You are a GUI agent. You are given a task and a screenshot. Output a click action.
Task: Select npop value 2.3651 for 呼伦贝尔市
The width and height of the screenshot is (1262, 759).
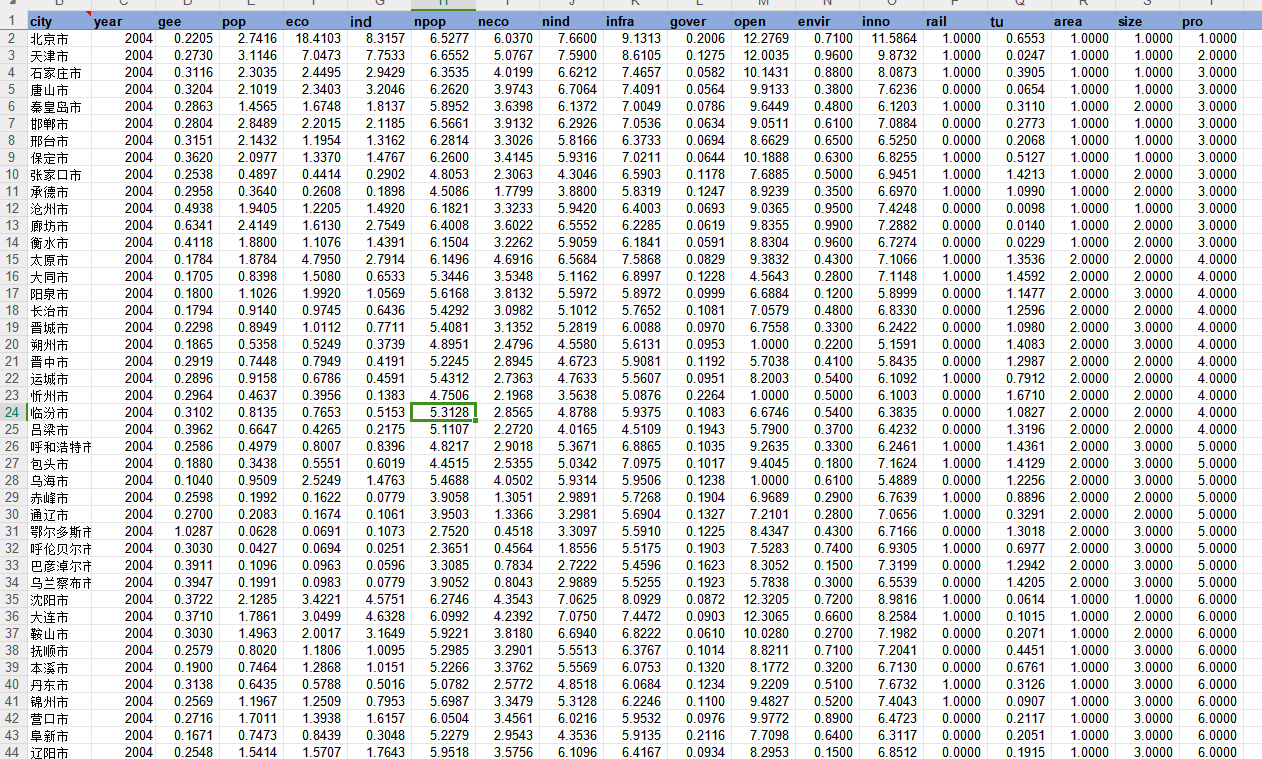[x=443, y=548]
